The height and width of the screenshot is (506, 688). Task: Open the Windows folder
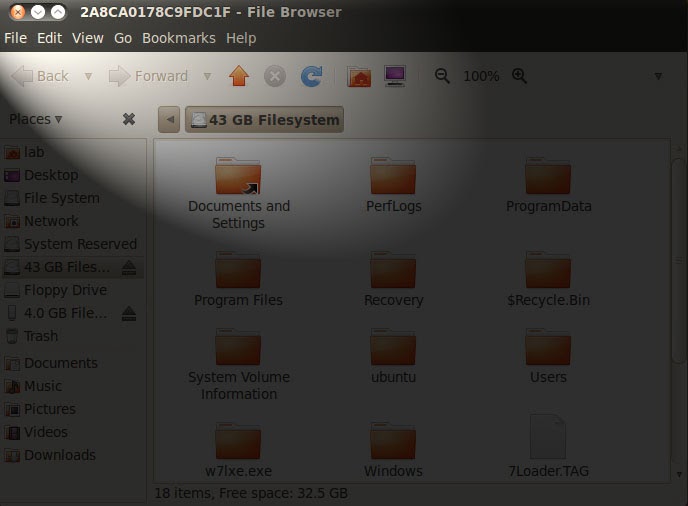click(394, 450)
